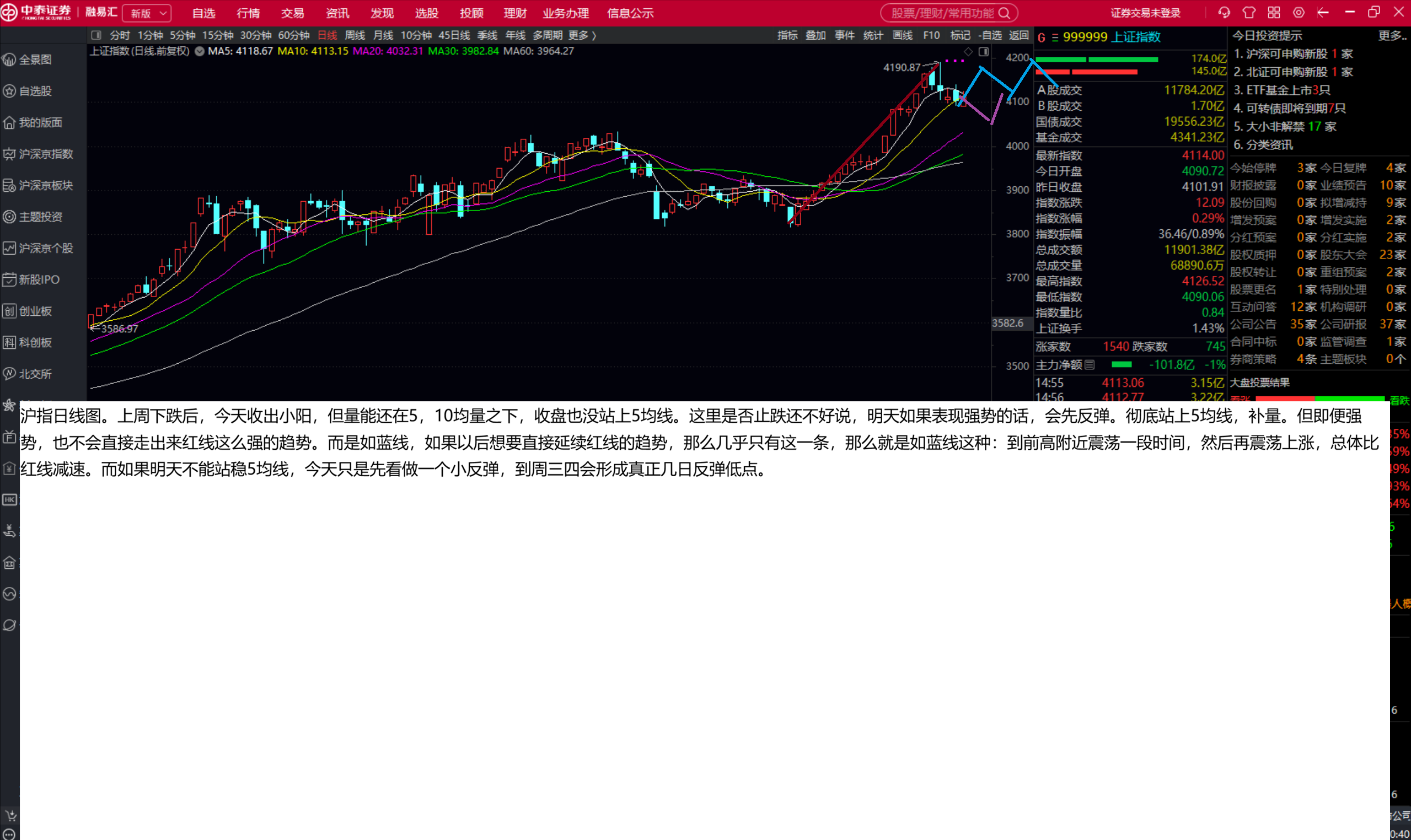The width and height of the screenshot is (1411, 840).
Task: Open 全景图 in the left sidebar
Action: [x=35, y=60]
